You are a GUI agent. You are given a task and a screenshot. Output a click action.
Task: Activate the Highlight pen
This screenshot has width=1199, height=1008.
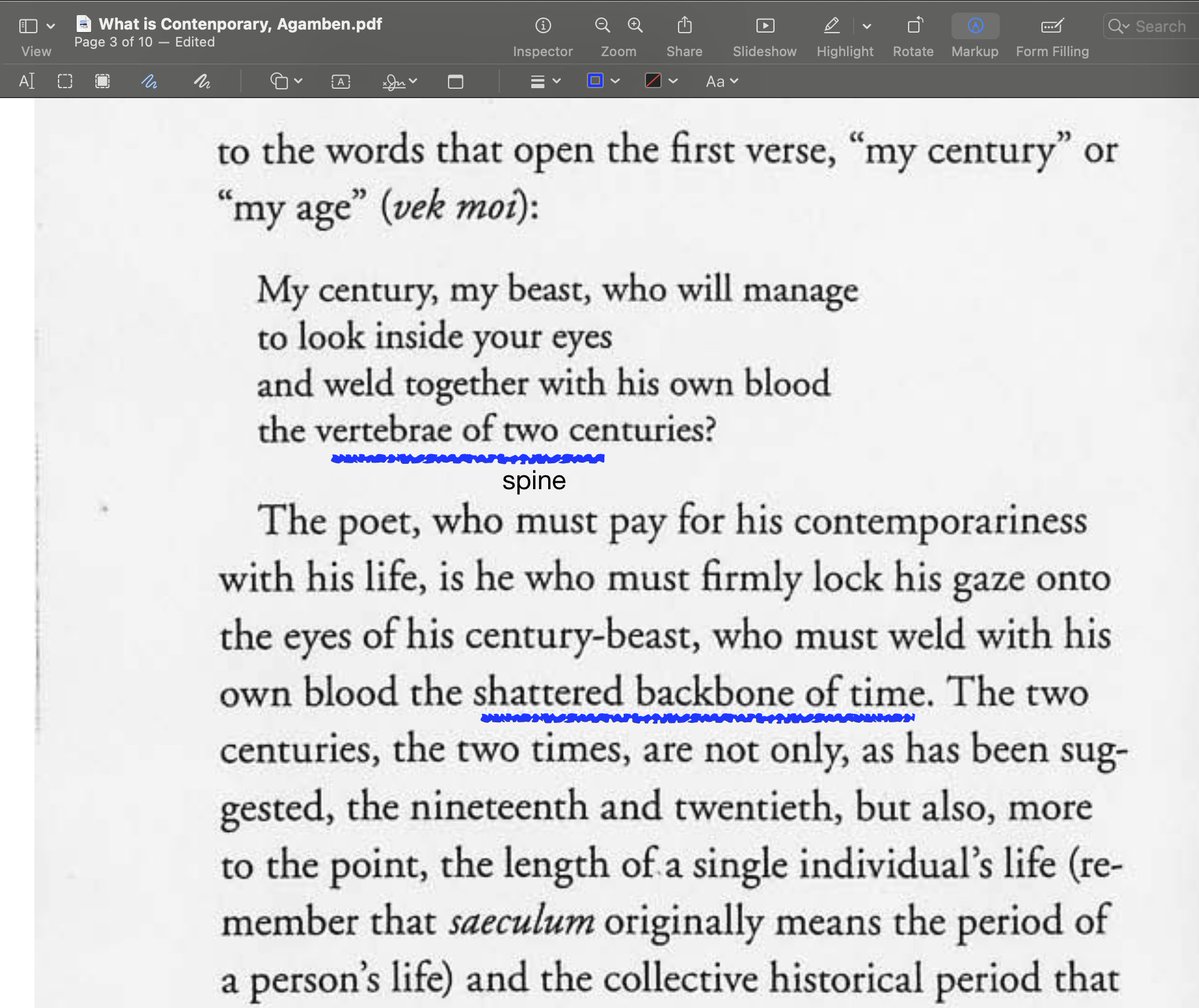832,26
